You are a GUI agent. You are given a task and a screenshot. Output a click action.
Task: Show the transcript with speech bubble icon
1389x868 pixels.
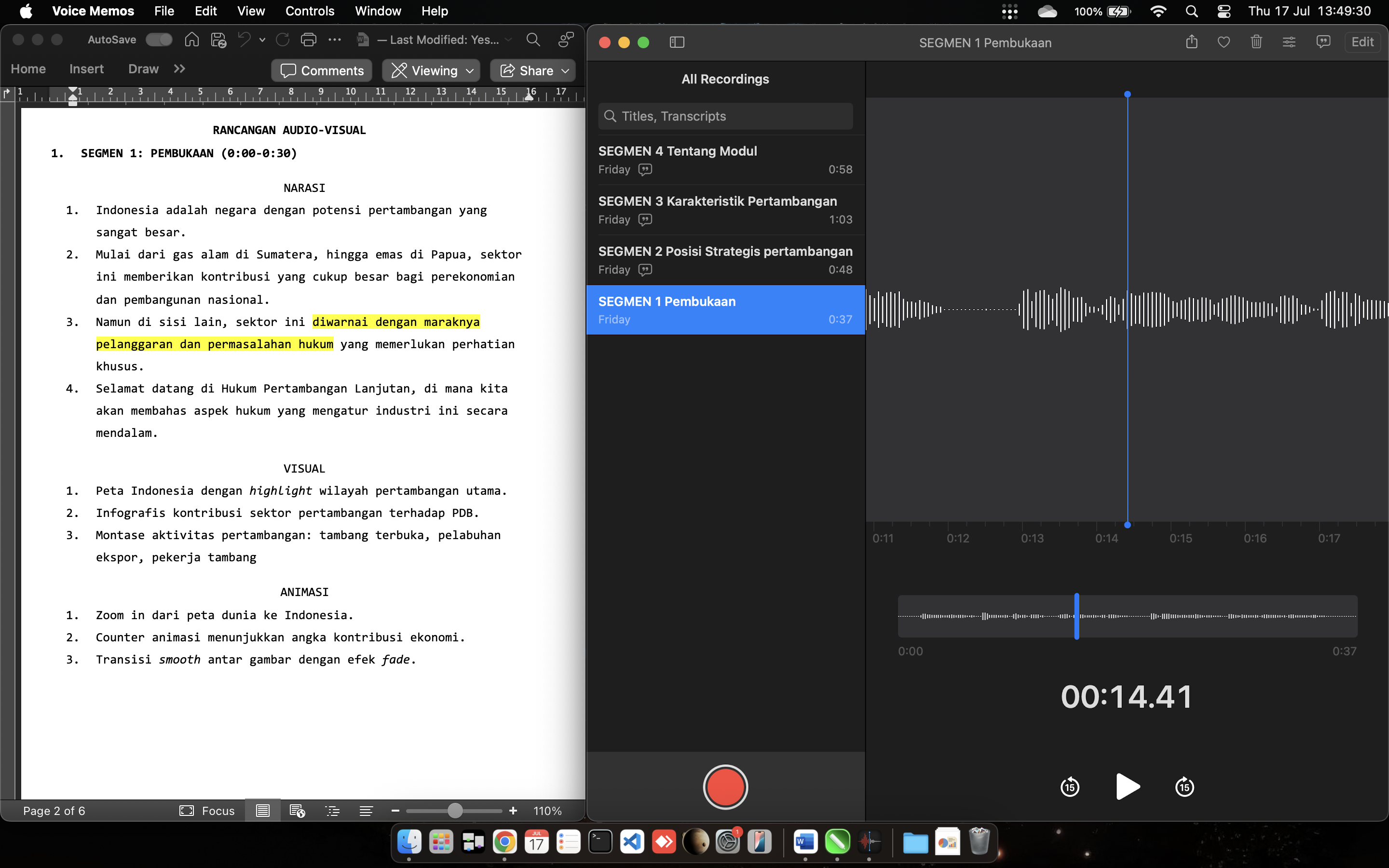[1323, 42]
